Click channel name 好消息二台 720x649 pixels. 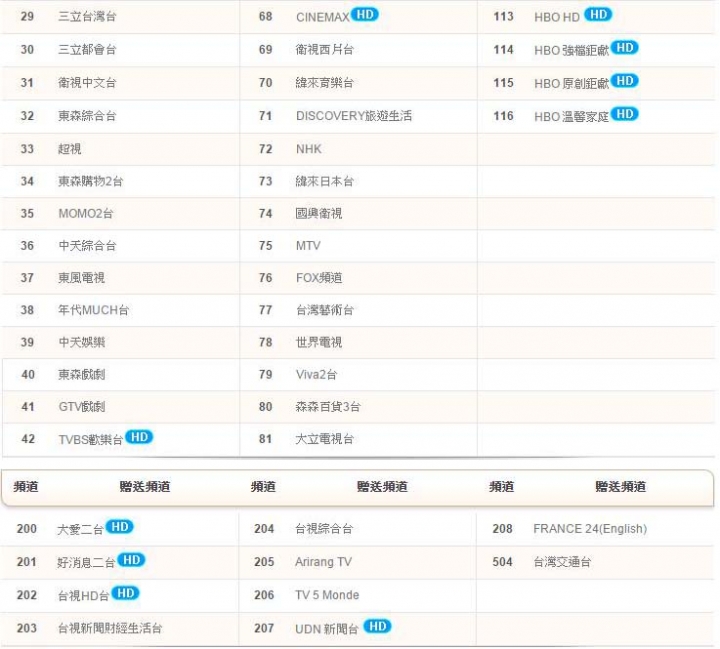tap(86, 563)
